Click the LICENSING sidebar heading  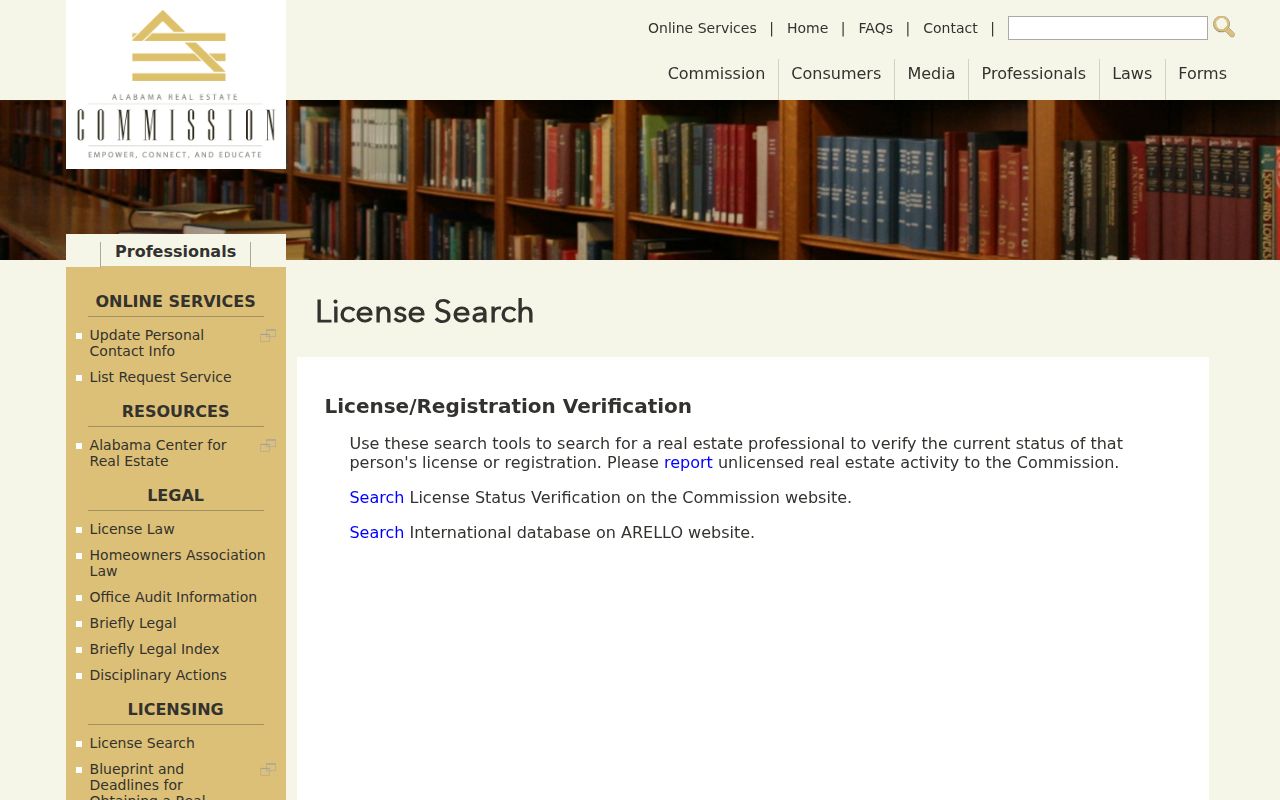coord(175,709)
